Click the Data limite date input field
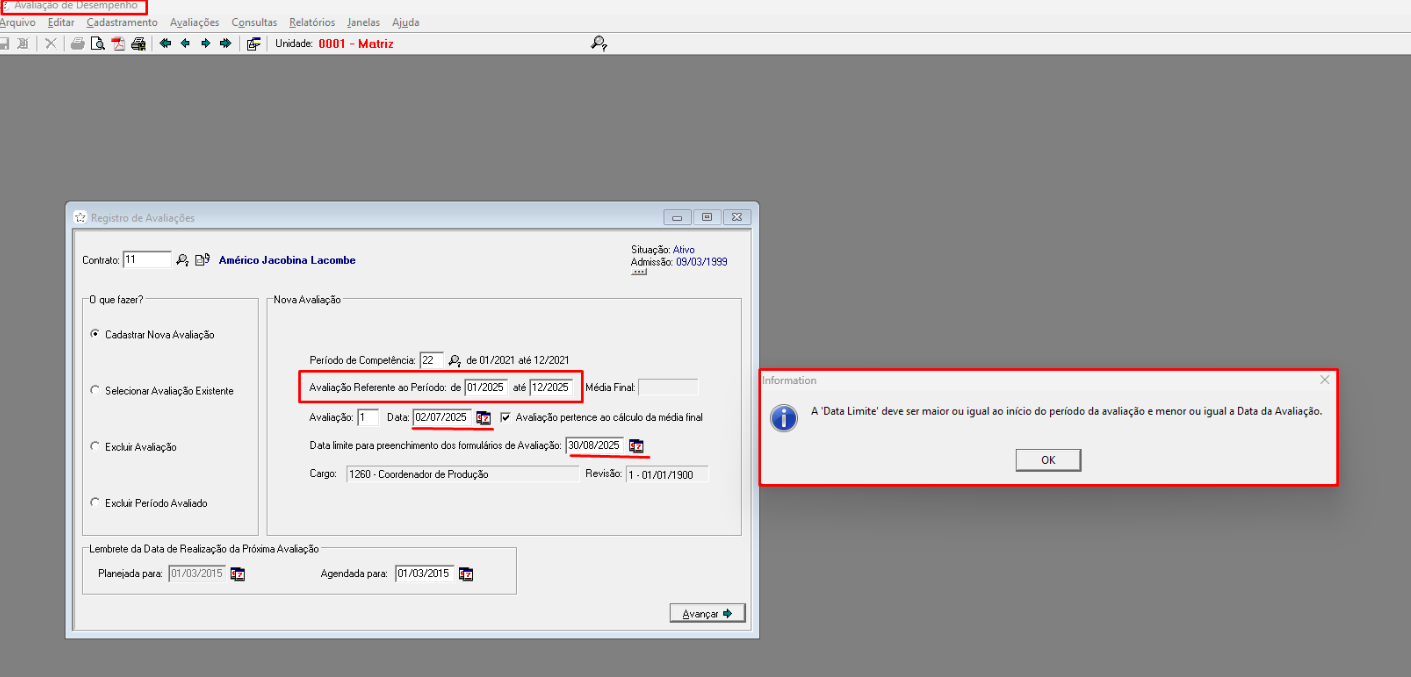The image size is (1411, 677). click(594, 445)
